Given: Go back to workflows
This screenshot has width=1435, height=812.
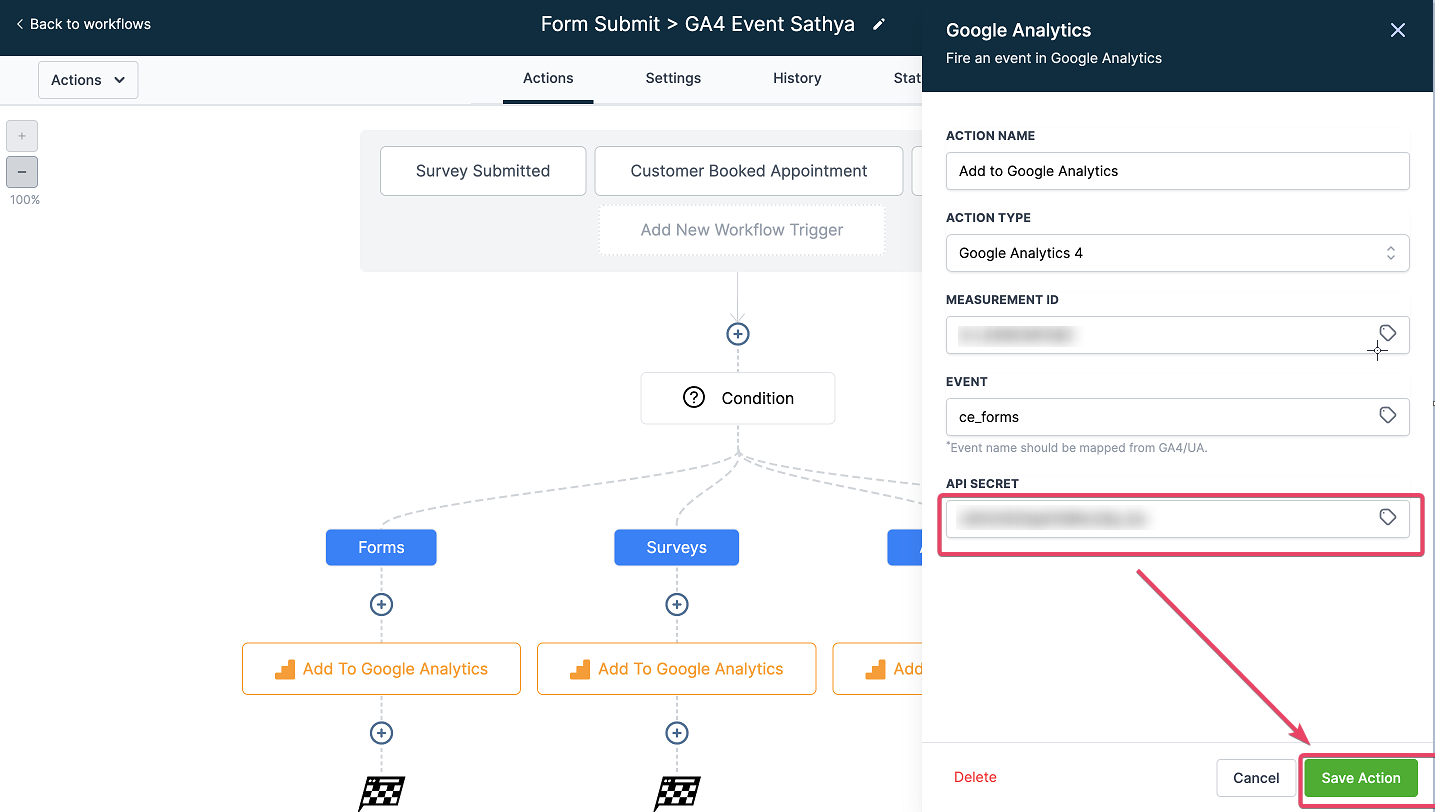Looking at the screenshot, I should pyautogui.click(x=83, y=24).
